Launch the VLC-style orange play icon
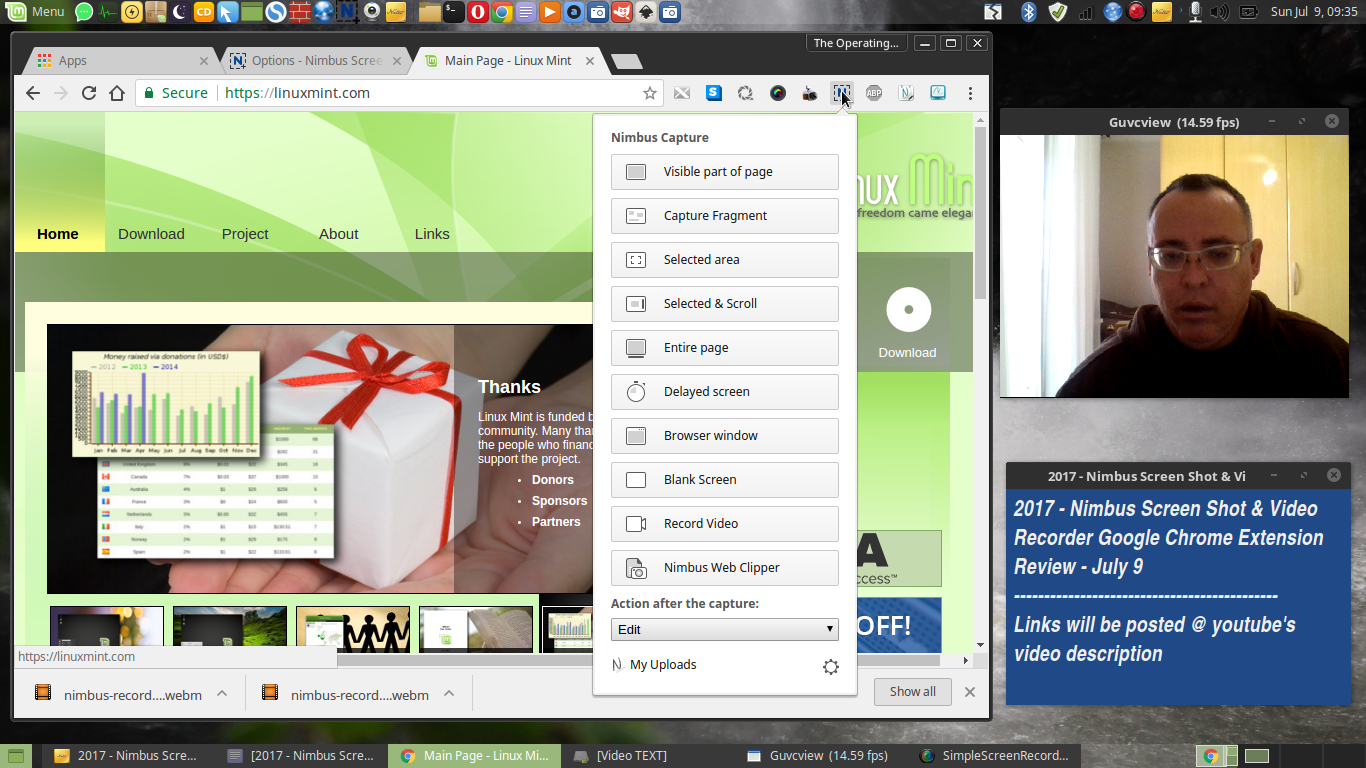This screenshot has height=768, width=1366. point(550,12)
